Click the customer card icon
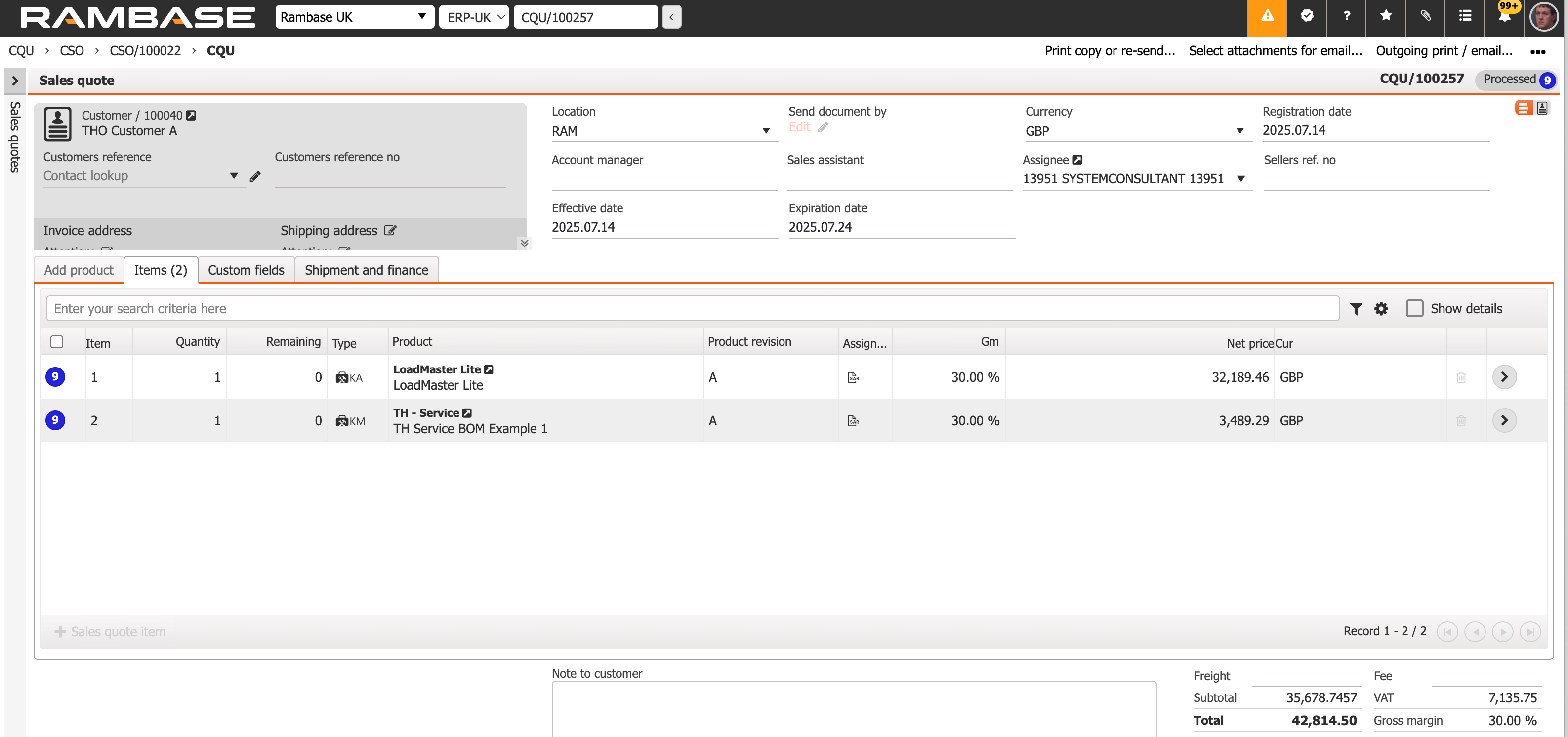1568x737 pixels. tap(58, 124)
